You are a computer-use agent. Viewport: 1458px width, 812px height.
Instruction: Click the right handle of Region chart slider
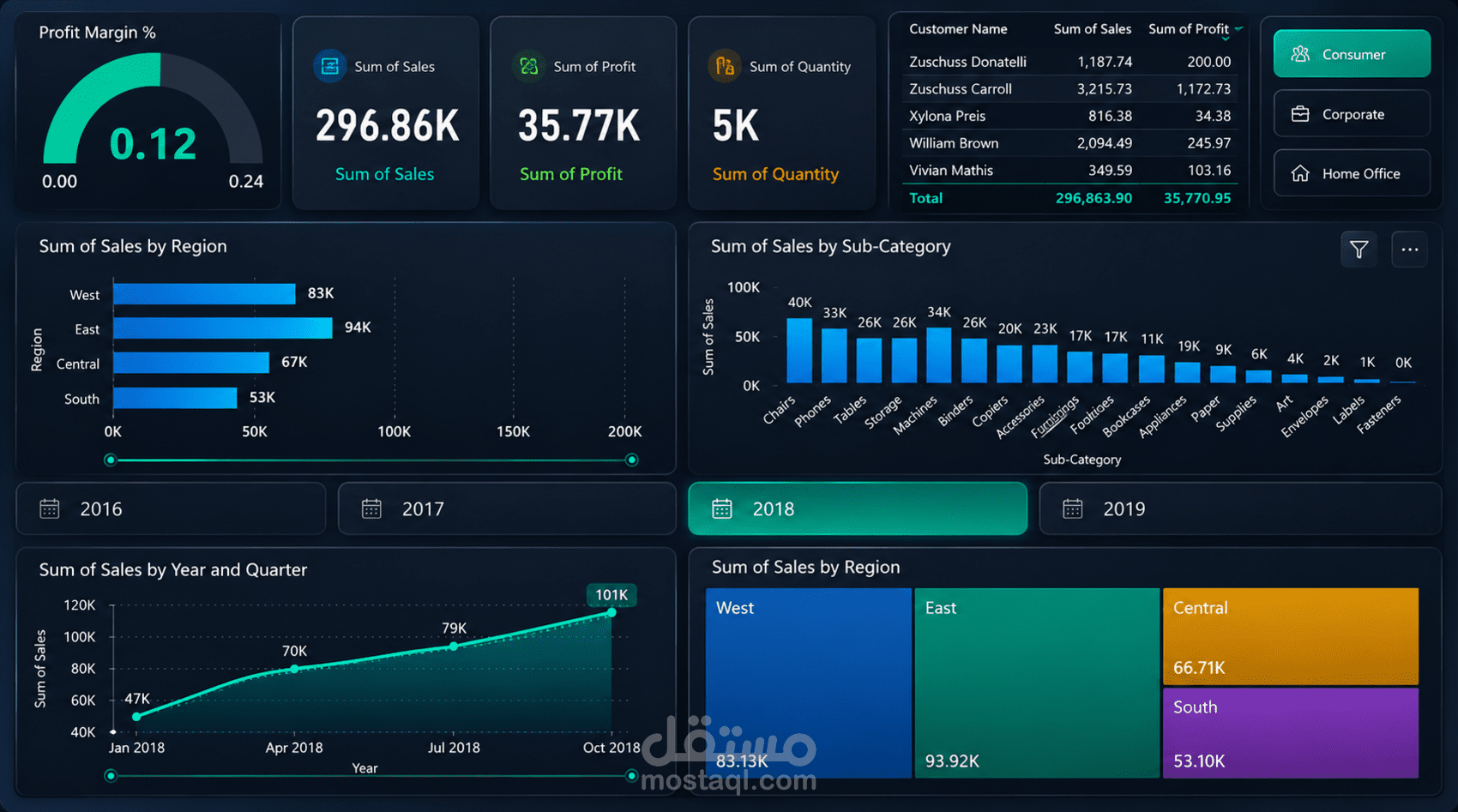click(x=632, y=460)
